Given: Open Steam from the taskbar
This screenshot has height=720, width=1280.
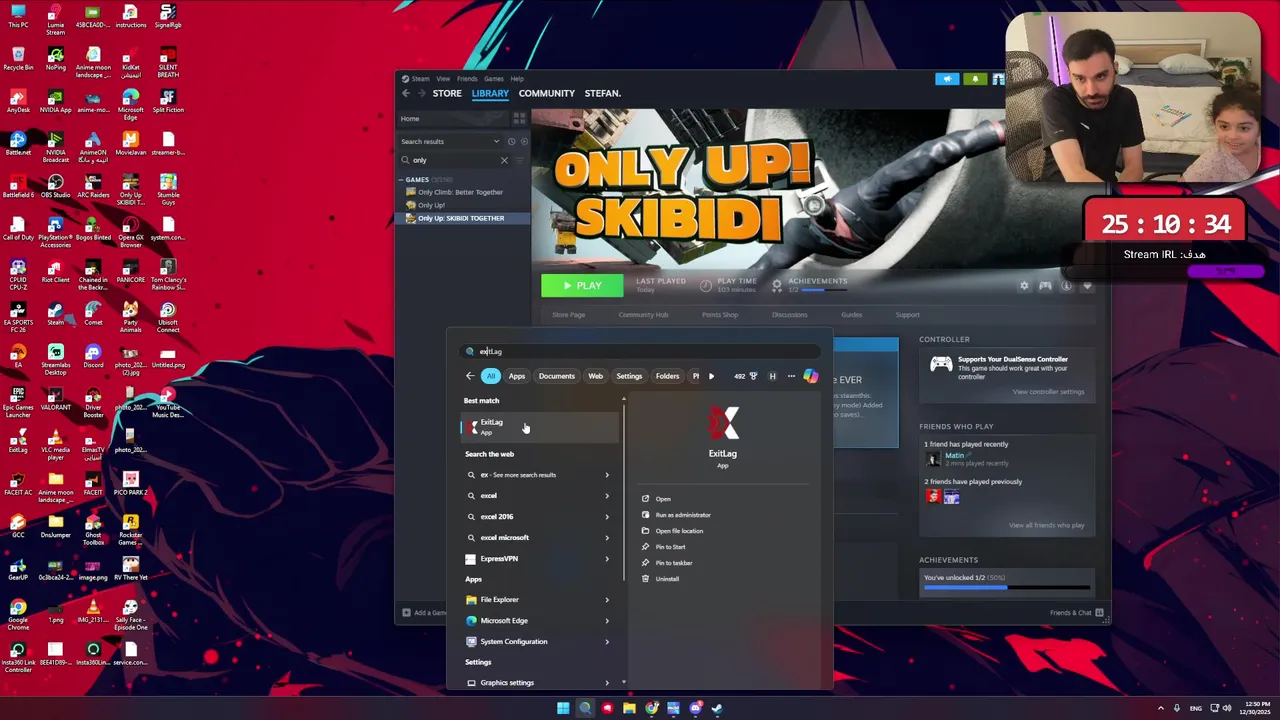Looking at the screenshot, I should (x=717, y=708).
